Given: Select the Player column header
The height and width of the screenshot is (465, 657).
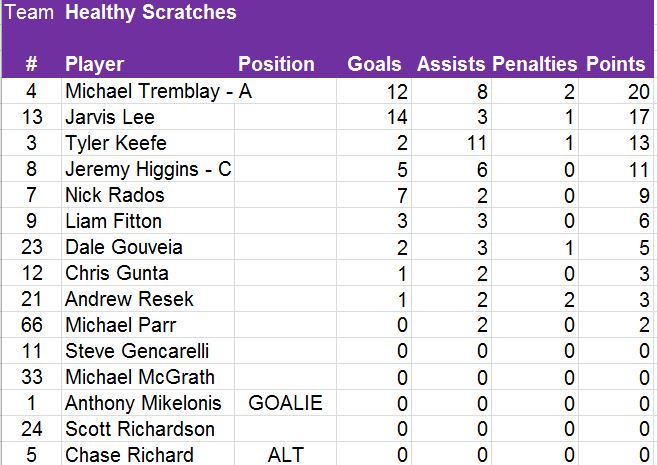Looking at the screenshot, I should click(x=94, y=64).
